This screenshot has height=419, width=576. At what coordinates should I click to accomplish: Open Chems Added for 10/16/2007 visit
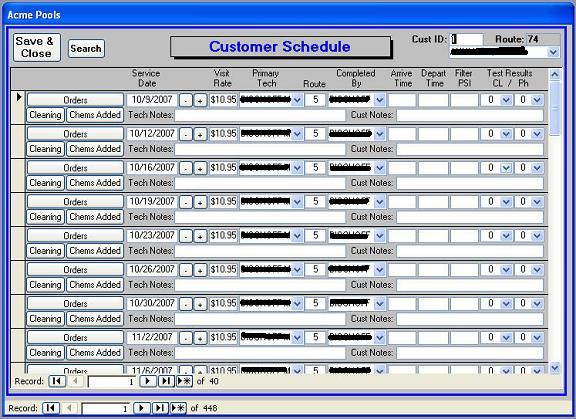[x=95, y=183]
